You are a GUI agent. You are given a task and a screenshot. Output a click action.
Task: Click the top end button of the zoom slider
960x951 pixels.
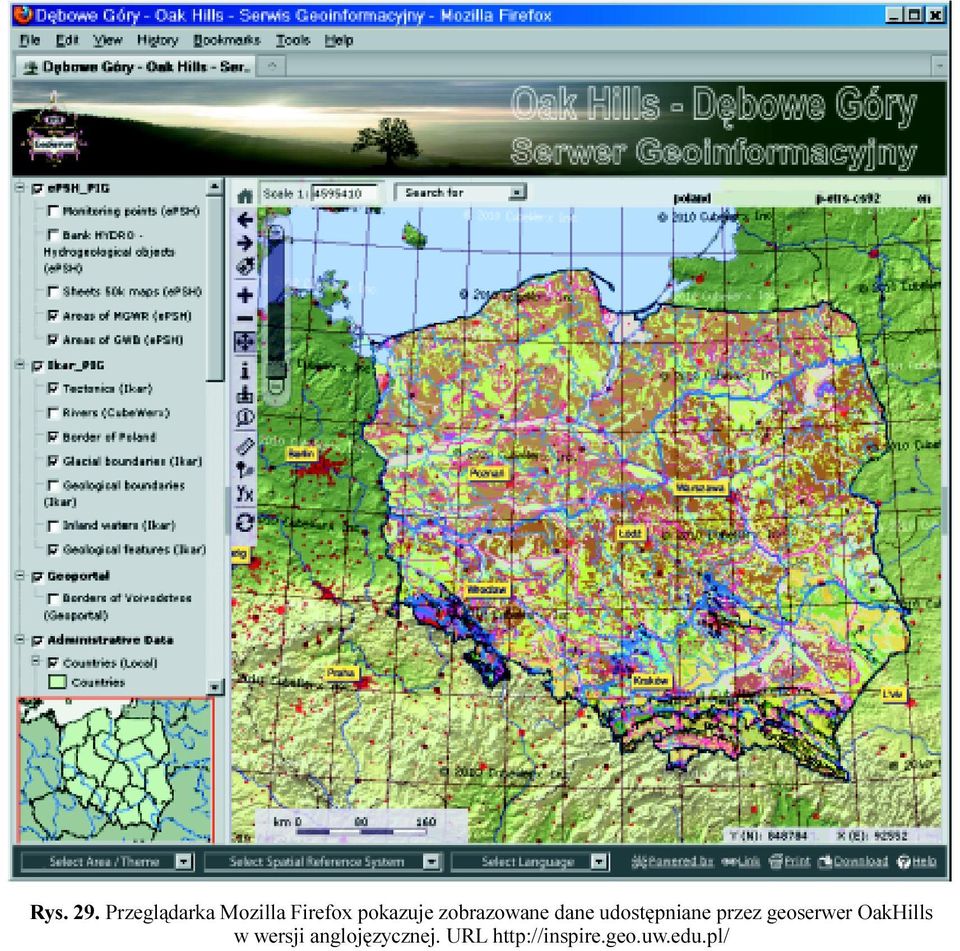tap(276, 232)
